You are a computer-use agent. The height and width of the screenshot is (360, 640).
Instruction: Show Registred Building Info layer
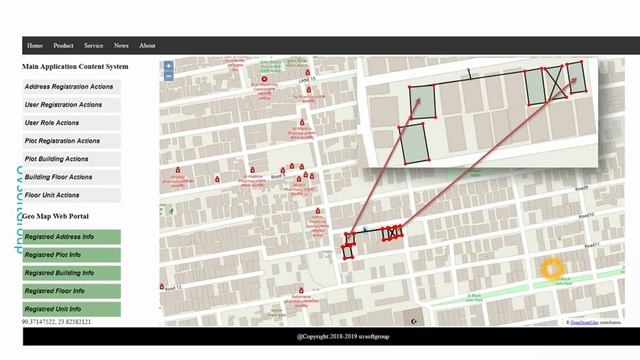pyautogui.click(x=71, y=273)
